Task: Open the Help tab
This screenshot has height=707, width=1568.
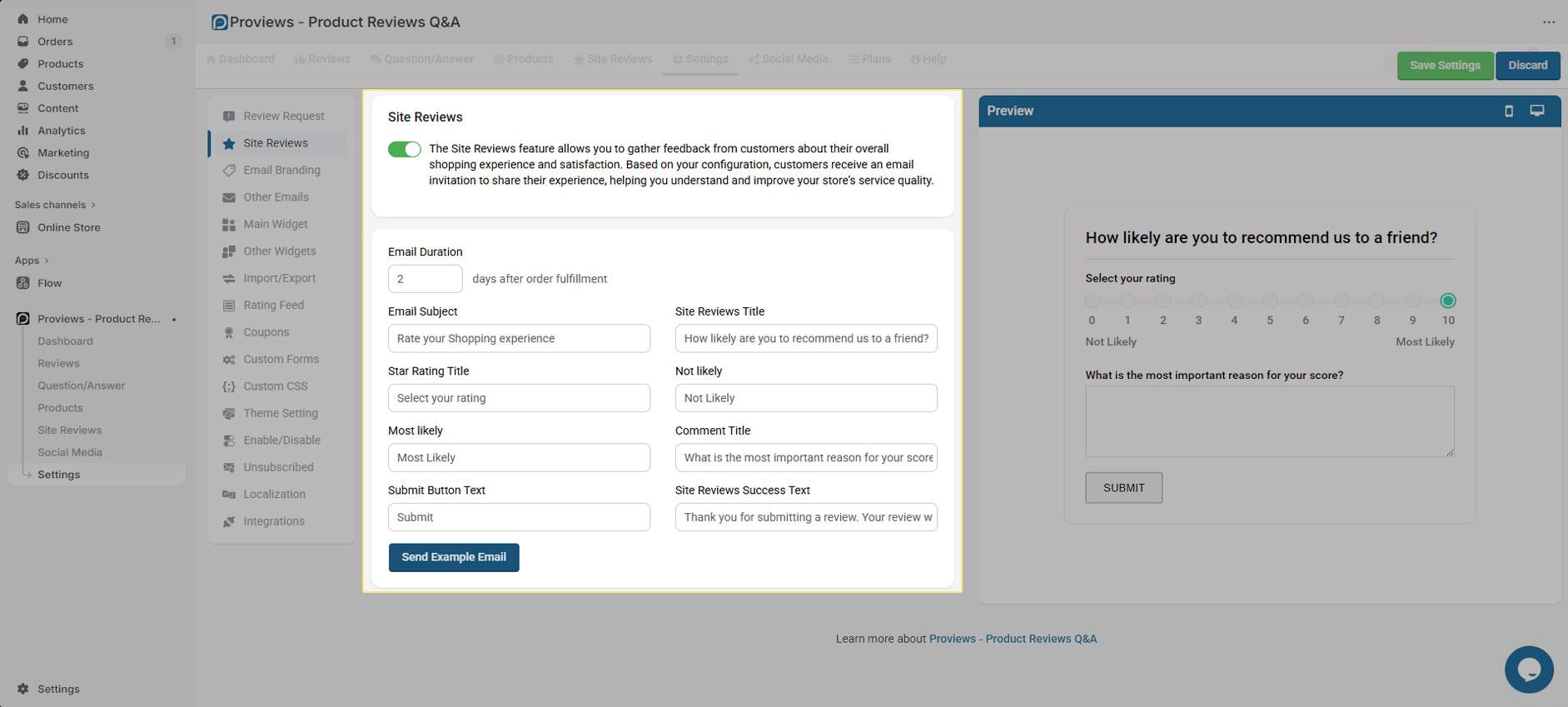Action: click(x=928, y=59)
